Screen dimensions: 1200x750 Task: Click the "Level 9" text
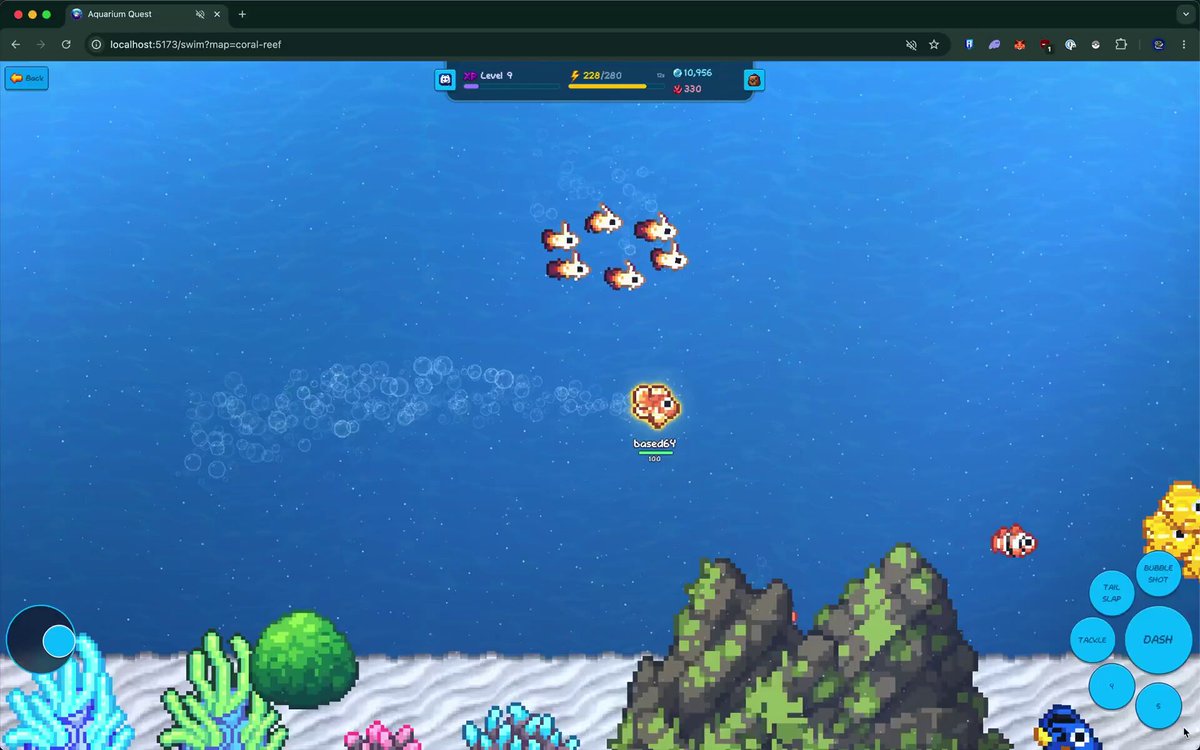(x=496, y=75)
